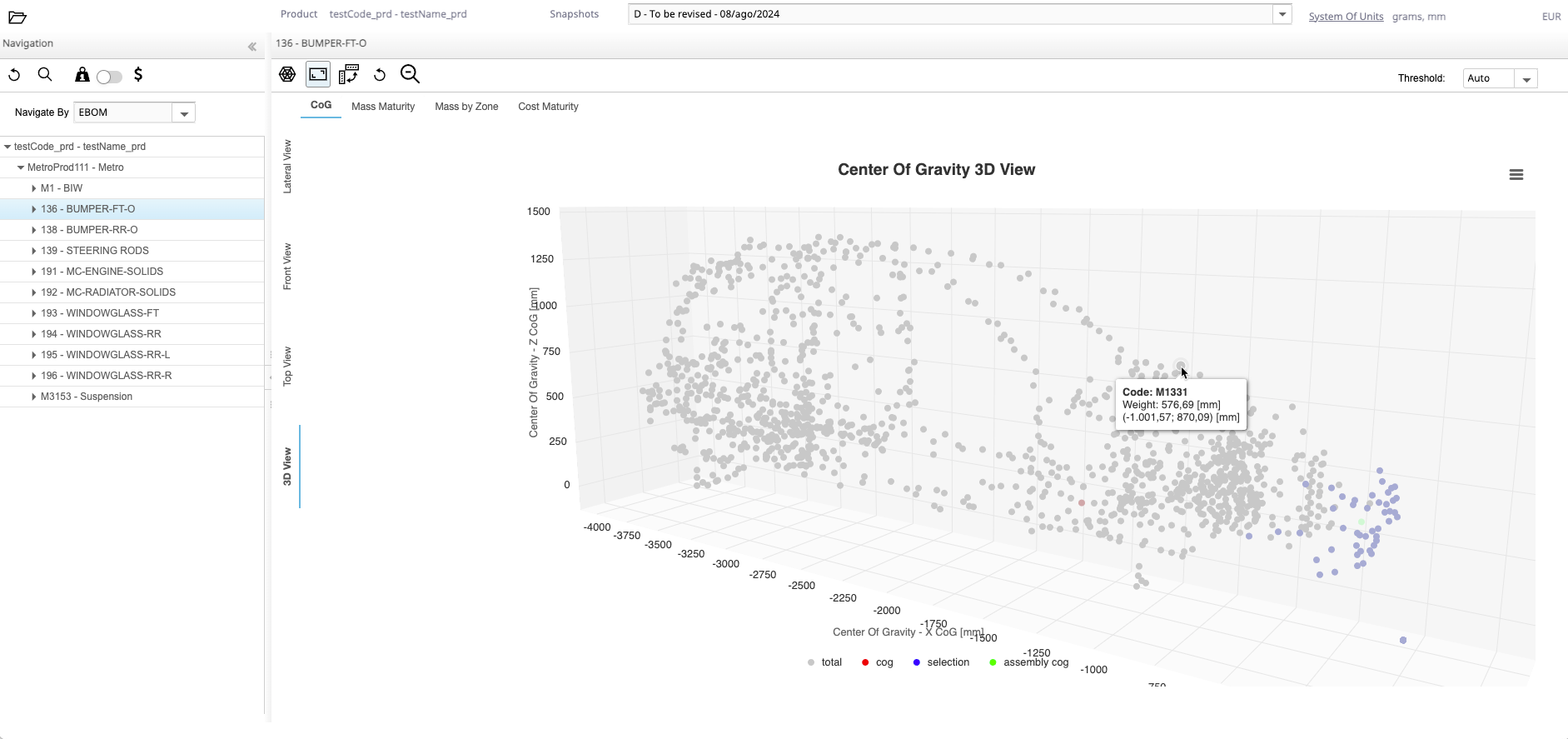Click the spider web chart icon

coord(287,74)
